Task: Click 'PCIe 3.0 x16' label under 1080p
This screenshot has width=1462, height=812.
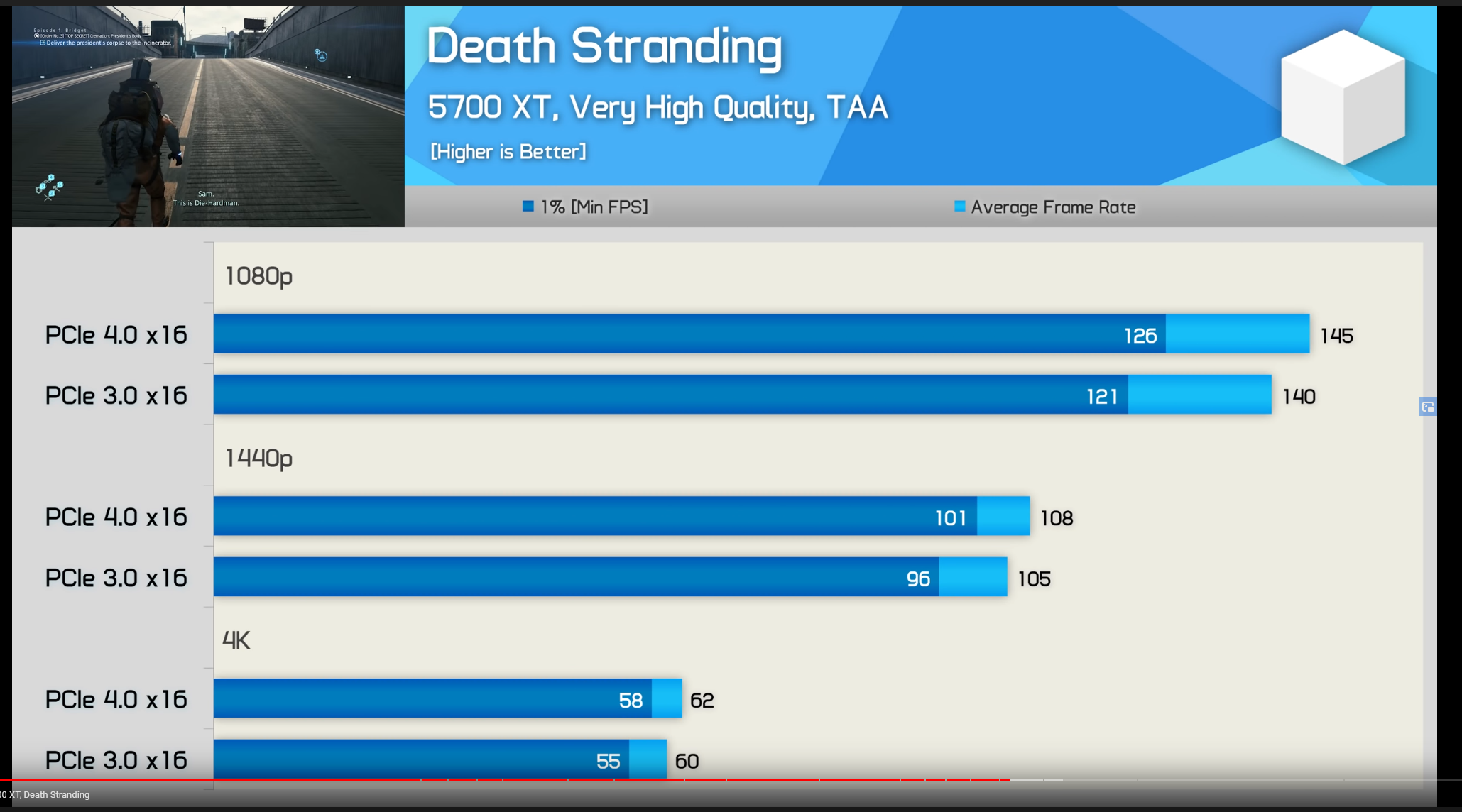Action: 116,395
